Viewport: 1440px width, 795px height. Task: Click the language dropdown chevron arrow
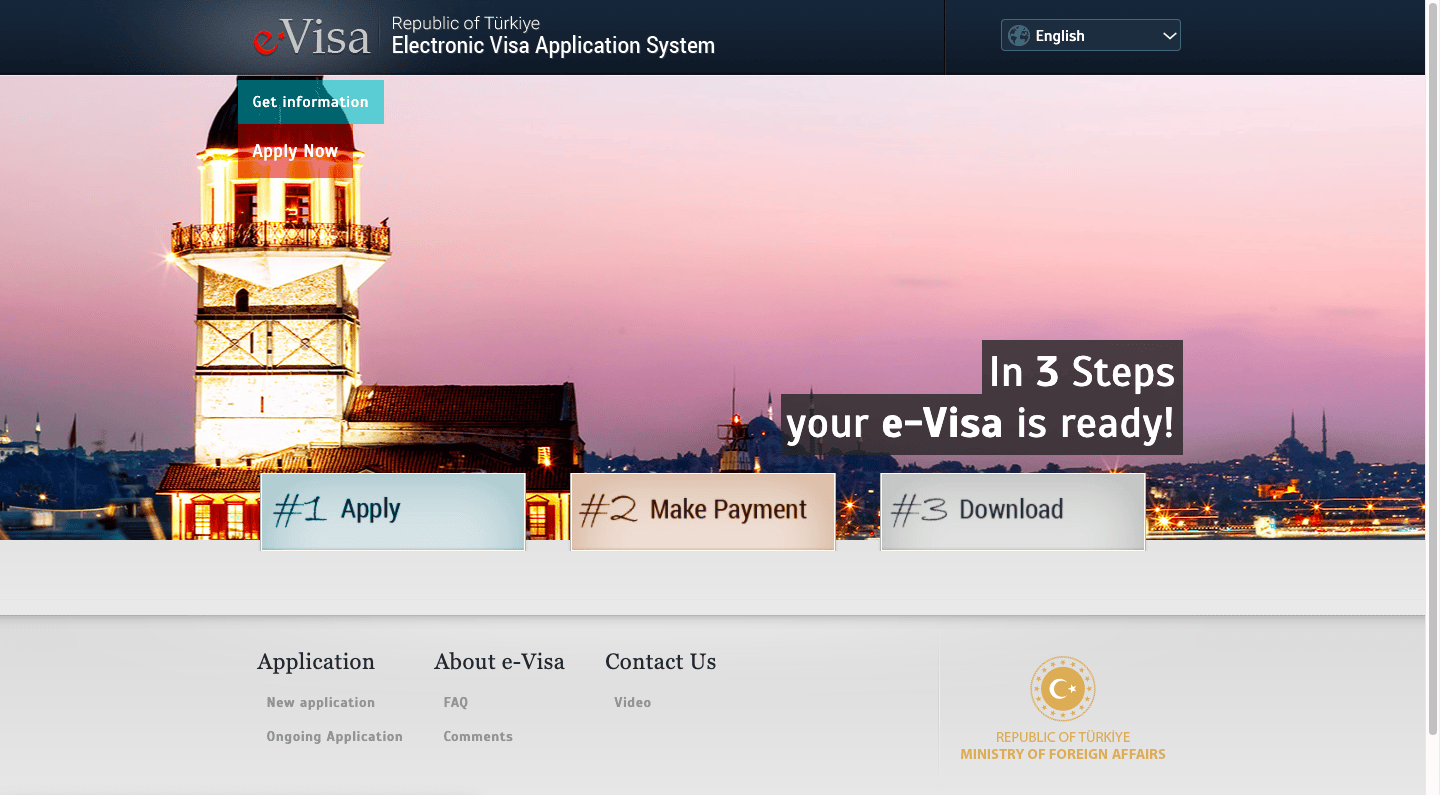(1169, 36)
